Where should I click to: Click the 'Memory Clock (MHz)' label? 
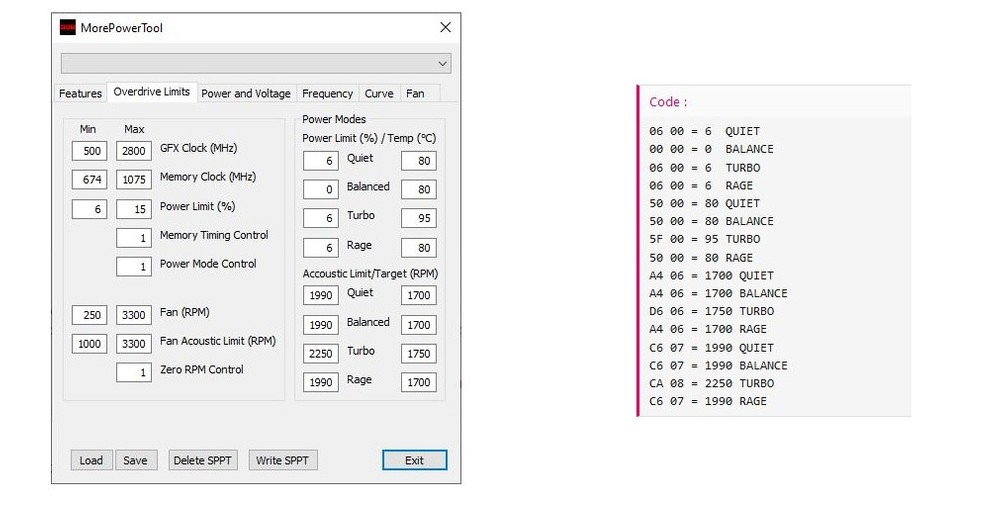point(208,177)
